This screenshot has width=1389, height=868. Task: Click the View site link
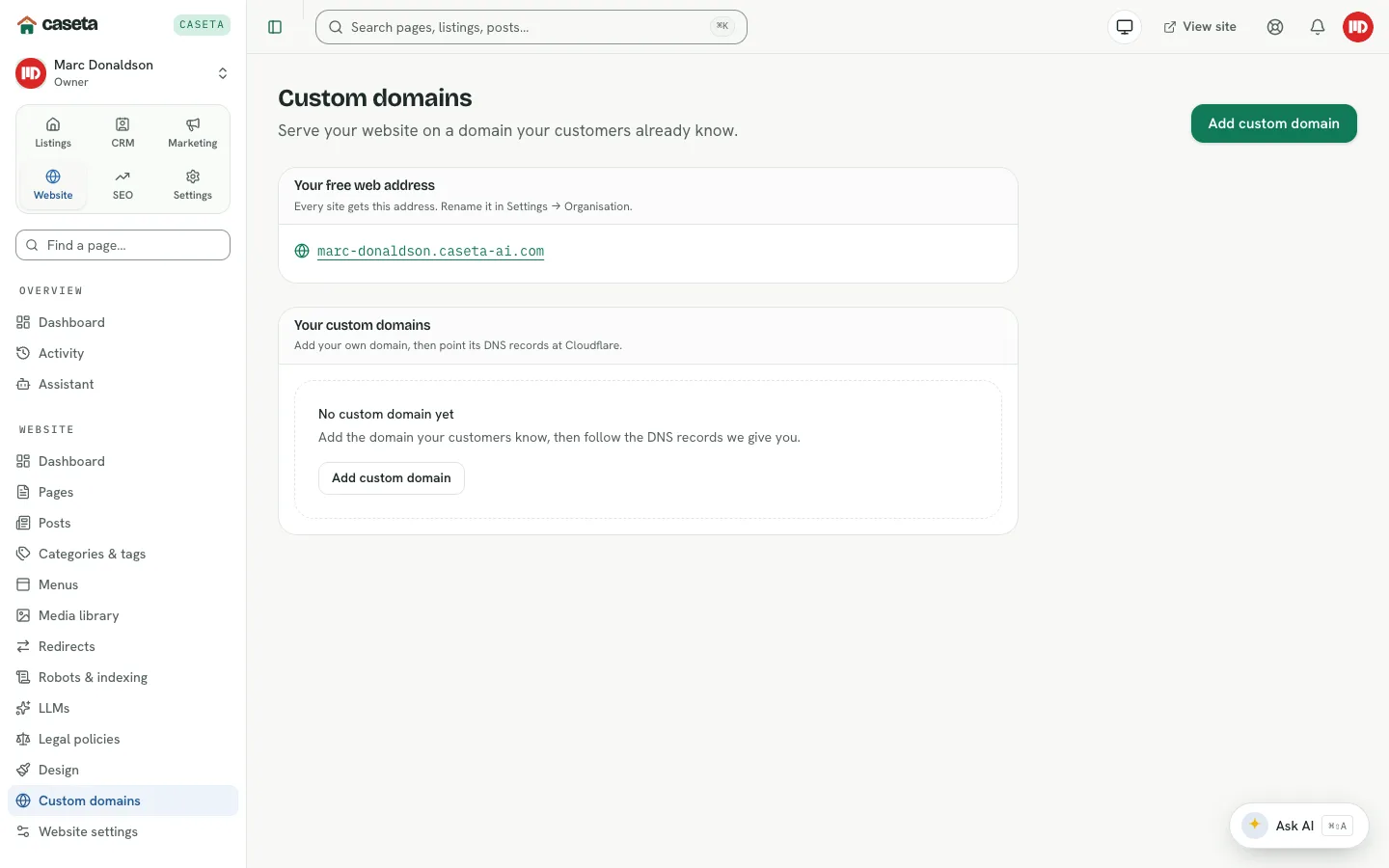tap(1200, 27)
